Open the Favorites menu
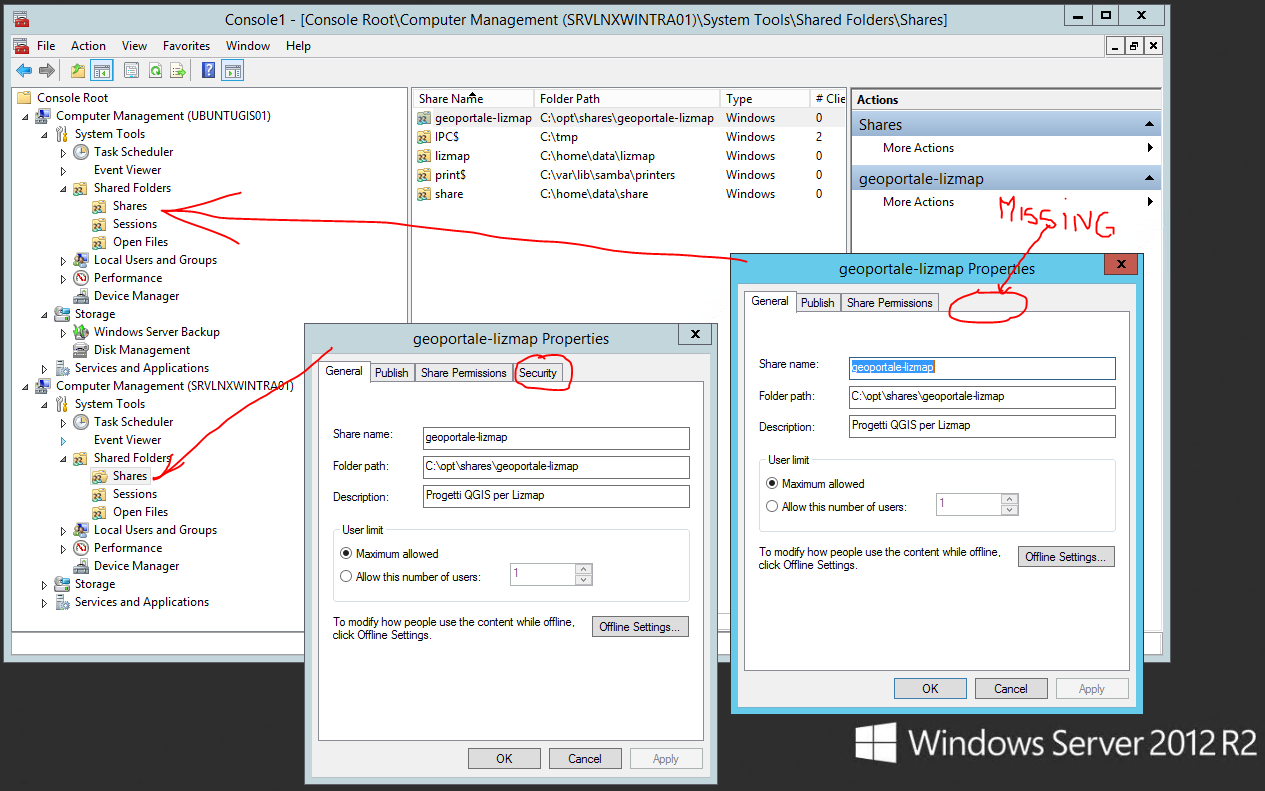 coord(186,46)
